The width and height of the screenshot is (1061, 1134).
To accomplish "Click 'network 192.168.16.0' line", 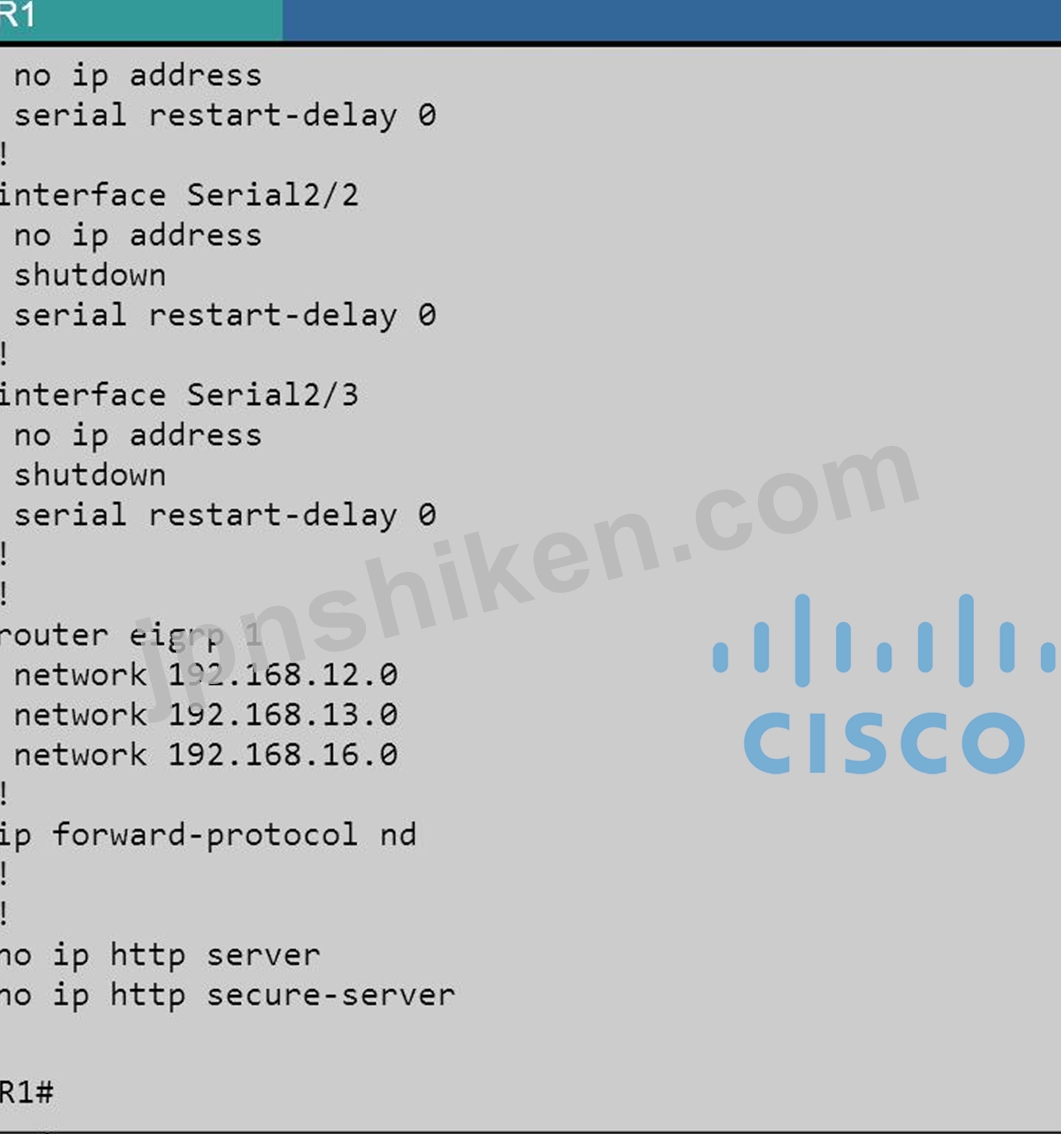I will click(x=205, y=755).
